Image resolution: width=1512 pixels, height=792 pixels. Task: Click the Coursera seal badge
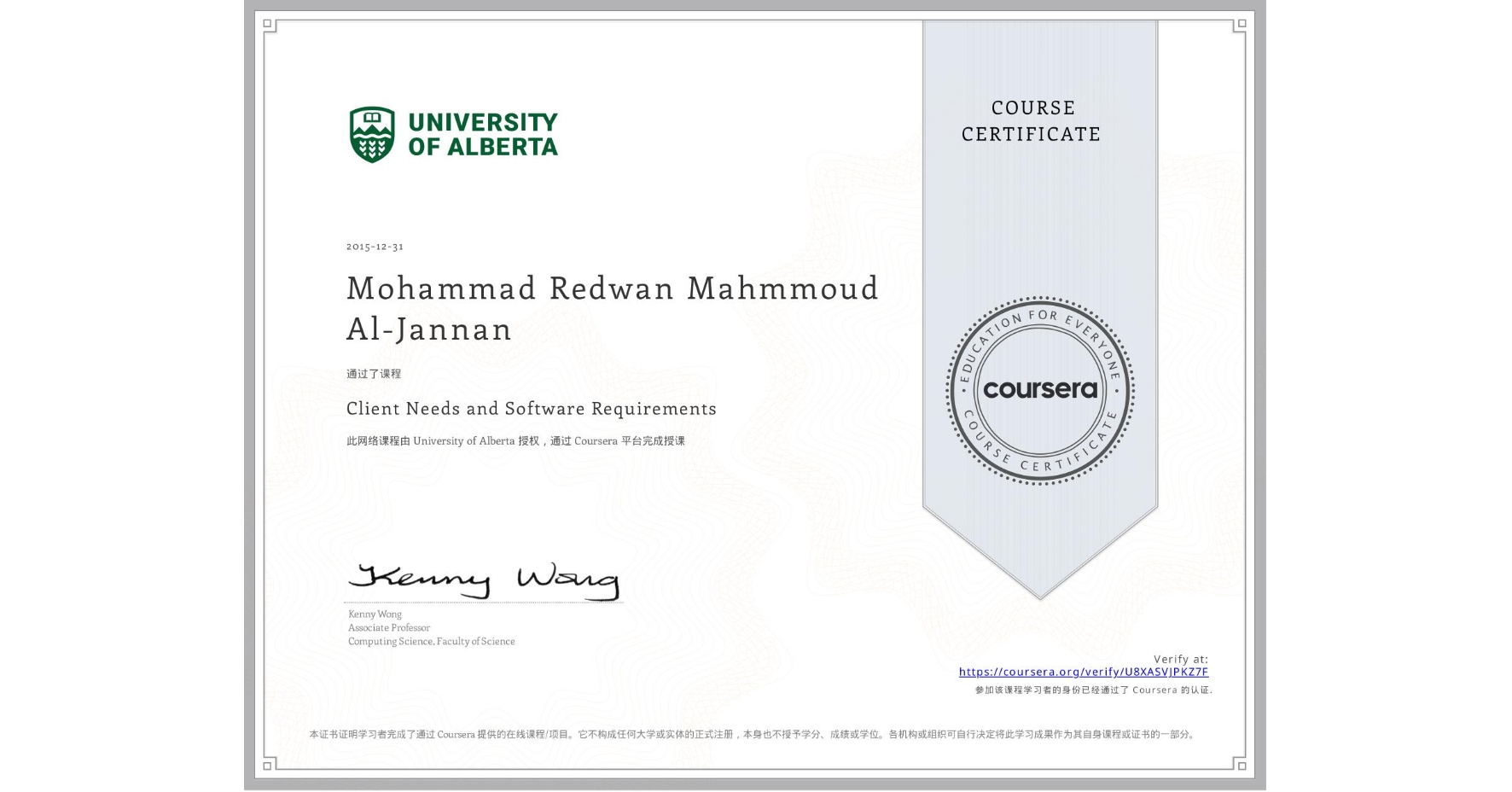tap(1039, 390)
